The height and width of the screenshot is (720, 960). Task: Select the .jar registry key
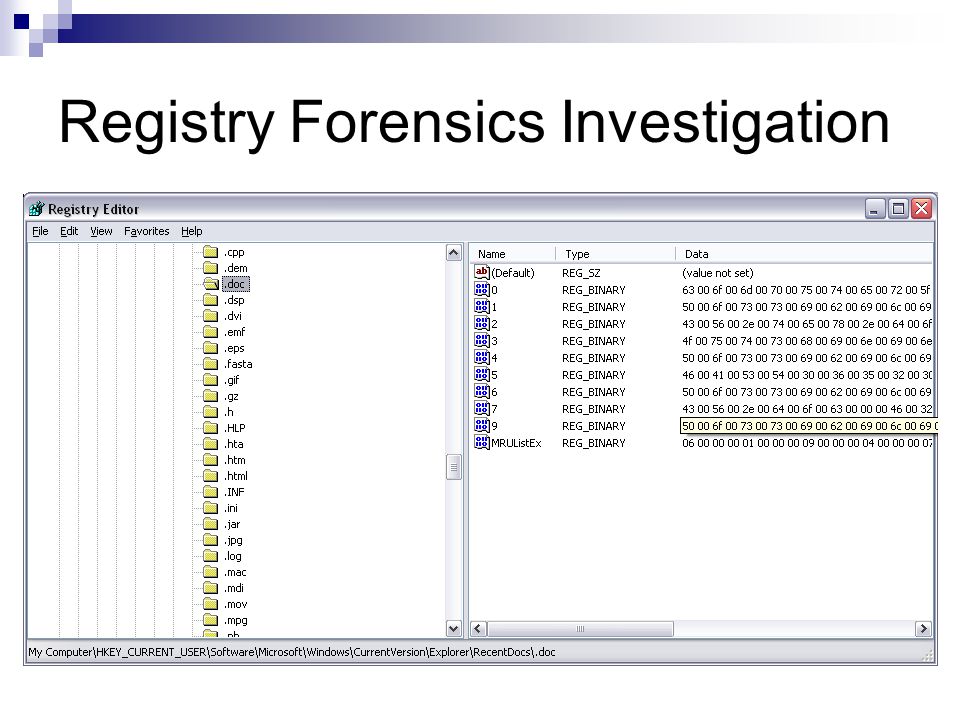(232, 524)
